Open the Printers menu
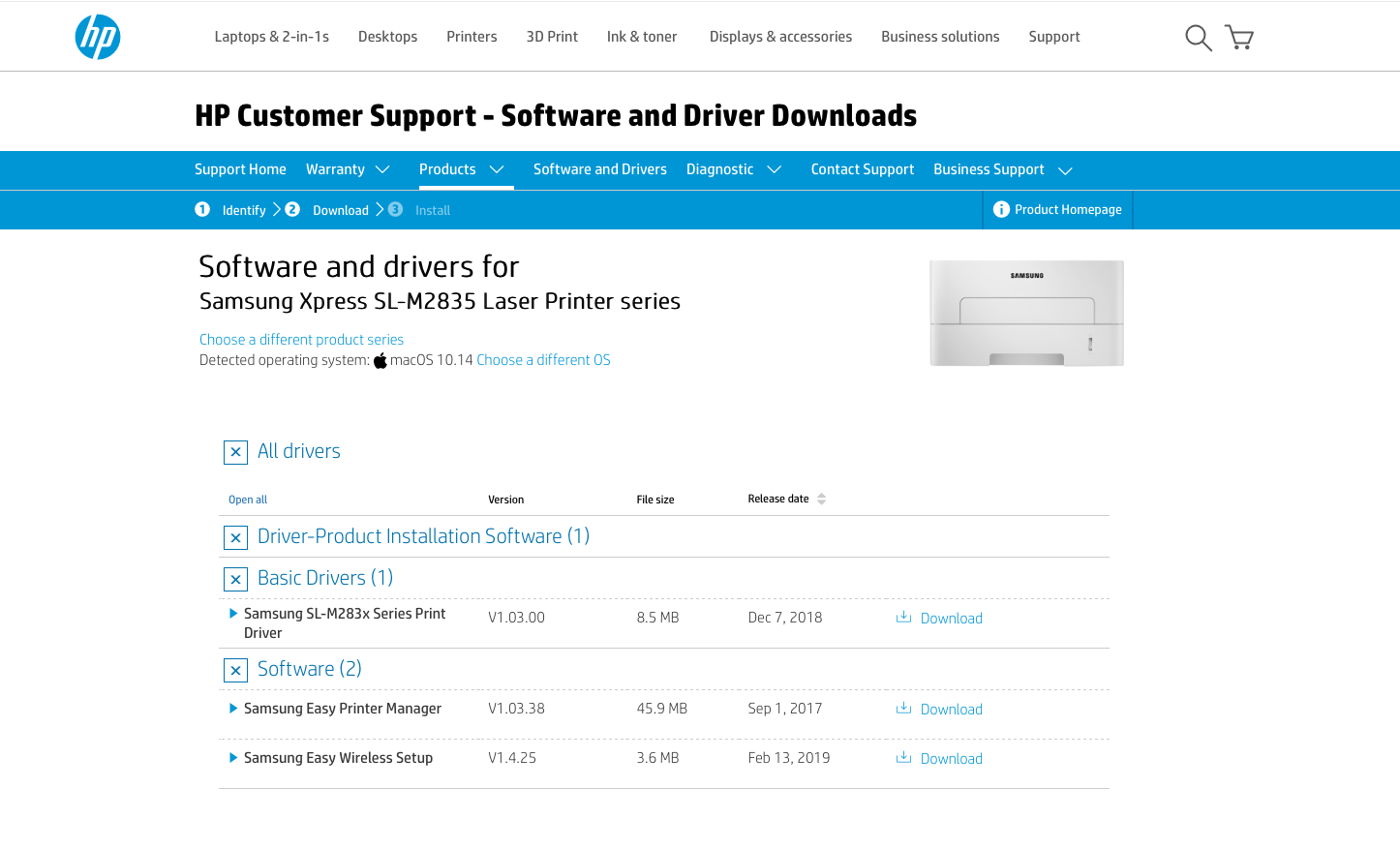Image resolution: width=1400 pixels, height=849 pixels. coord(472,37)
